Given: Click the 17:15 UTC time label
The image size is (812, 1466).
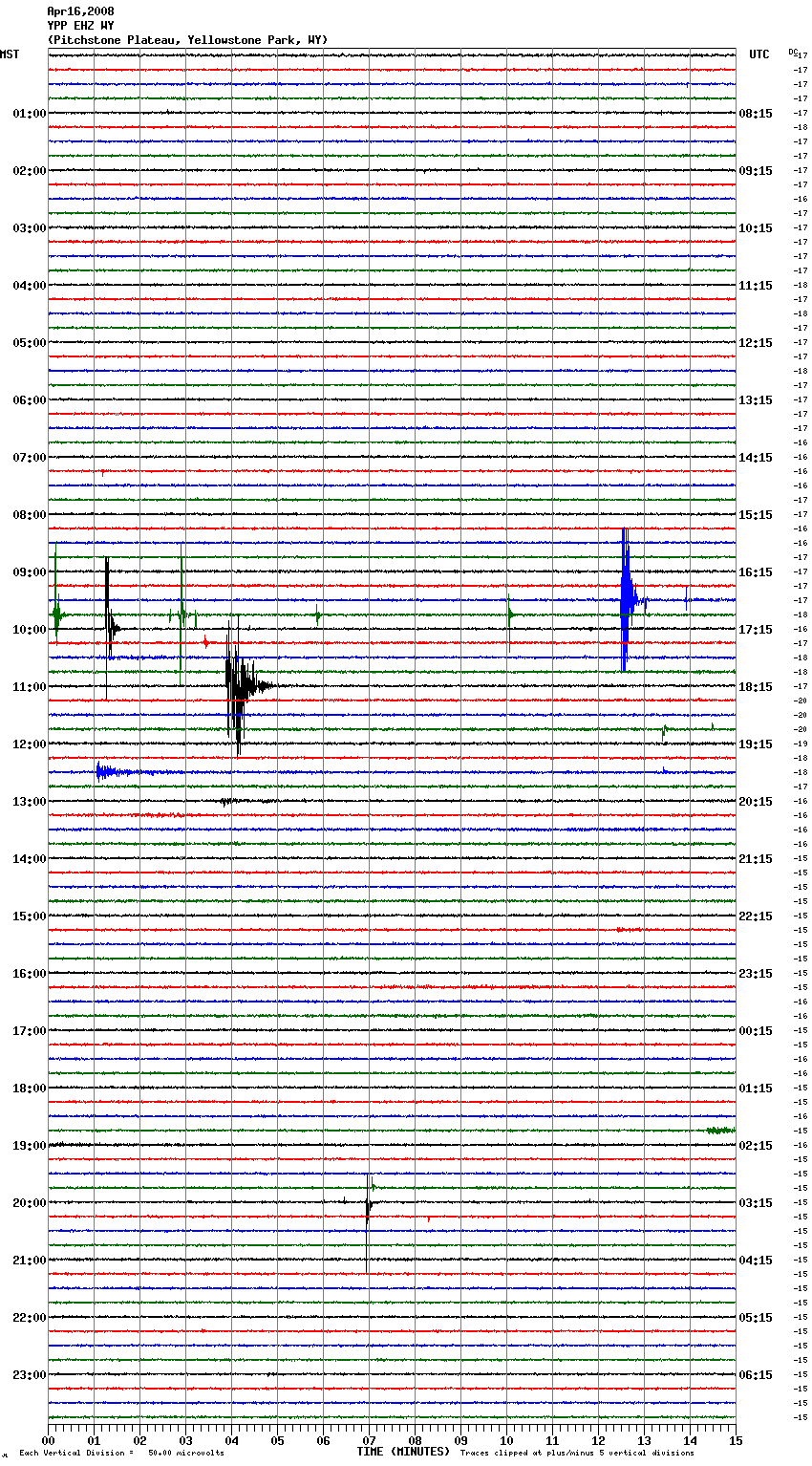Looking at the screenshot, I should point(756,630).
